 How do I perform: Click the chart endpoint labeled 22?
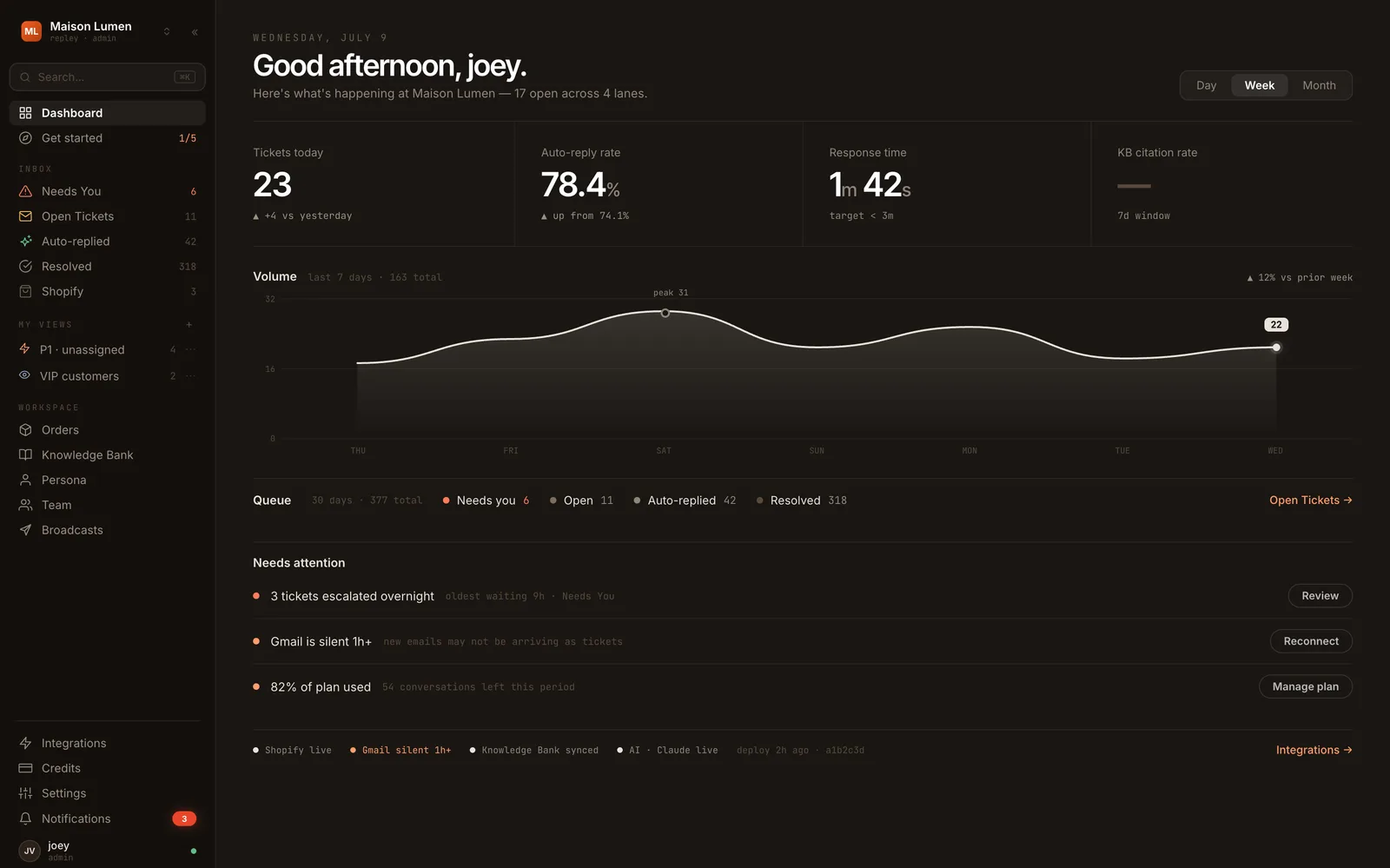coord(1276,348)
